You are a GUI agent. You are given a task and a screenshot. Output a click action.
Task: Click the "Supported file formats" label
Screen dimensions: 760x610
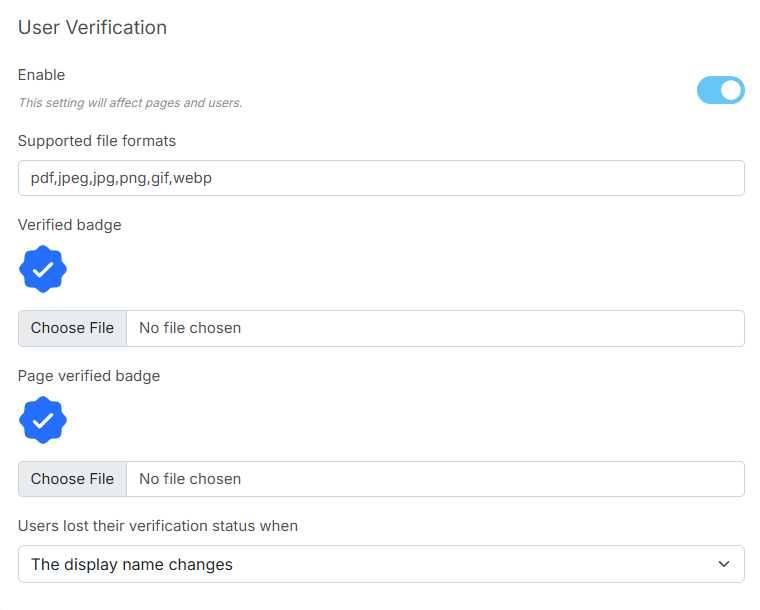point(97,141)
